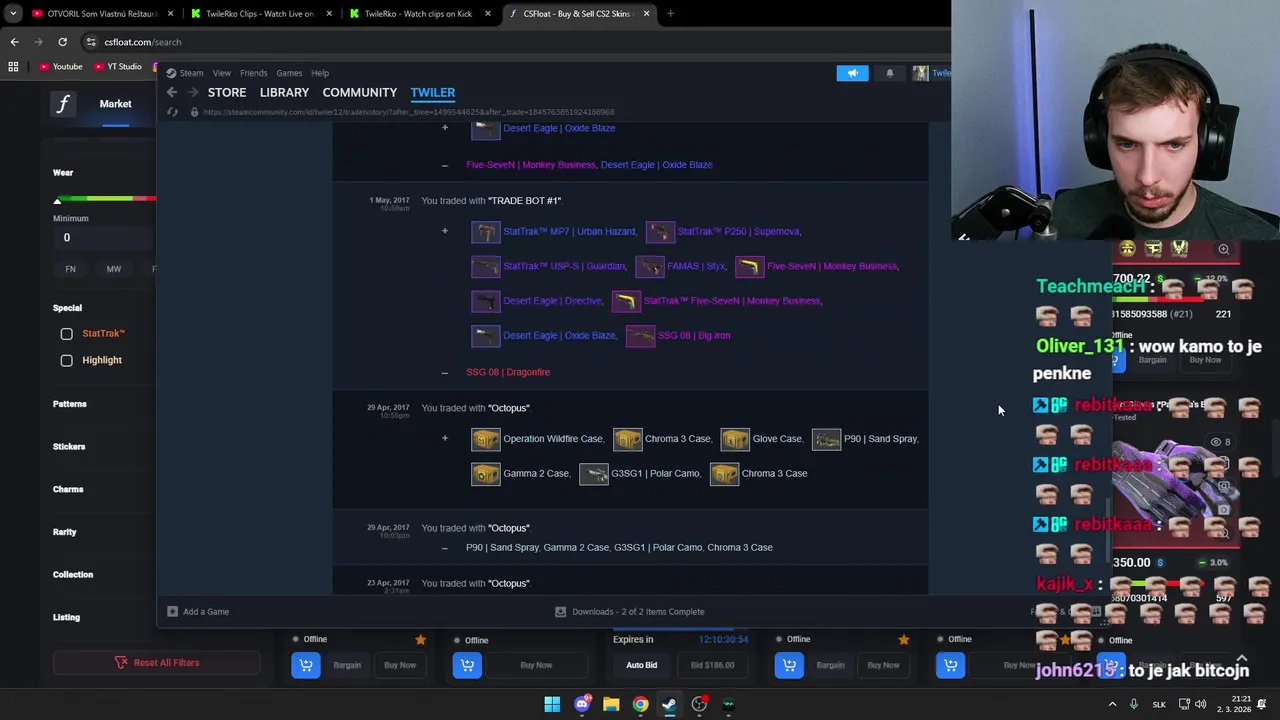Open SSG 08 Dragonfire item link
This screenshot has width=1280, height=720.
click(508, 372)
